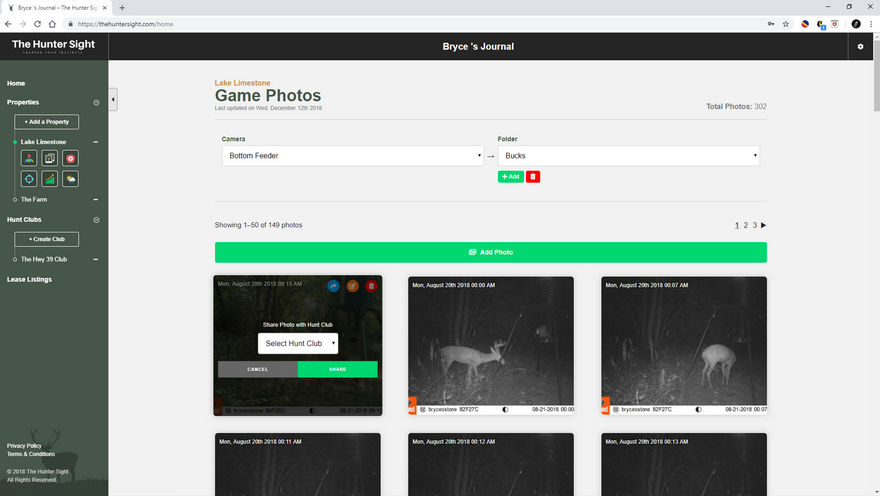This screenshot has width=880, height=496.
Task: Go to page 3 of photos
Action: coord(755,225)
